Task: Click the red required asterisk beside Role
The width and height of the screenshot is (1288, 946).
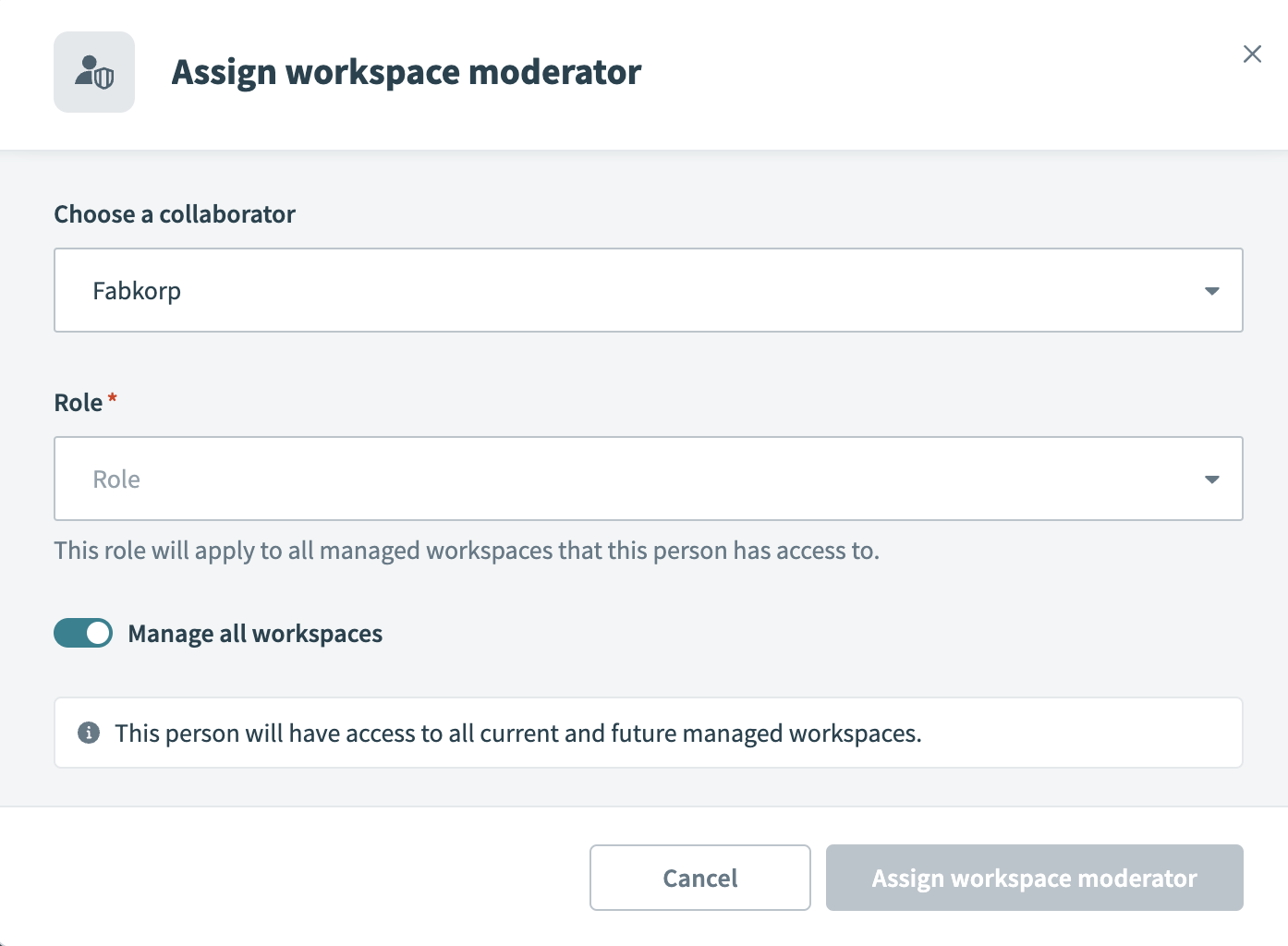Action: click(x=113, y=398)
